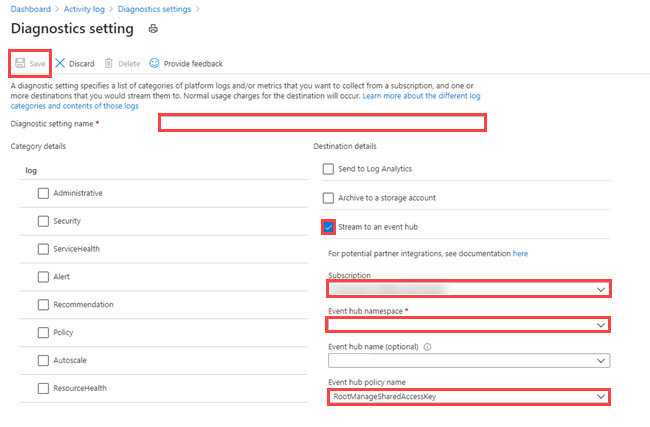The image size is (650, 427).
Task: Open the partner integrations documentation 'here' link
Action: 520,254
